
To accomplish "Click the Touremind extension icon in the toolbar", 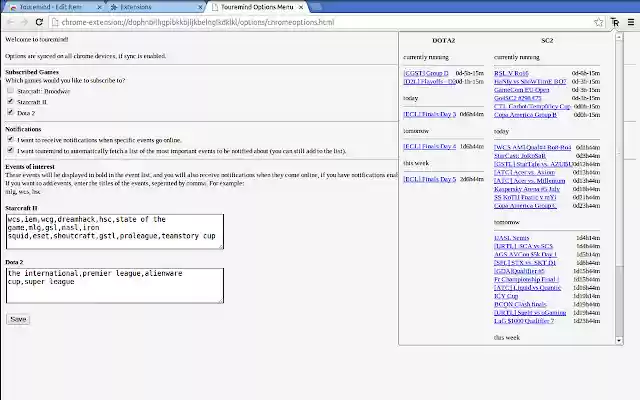I will tap(615, 22).
